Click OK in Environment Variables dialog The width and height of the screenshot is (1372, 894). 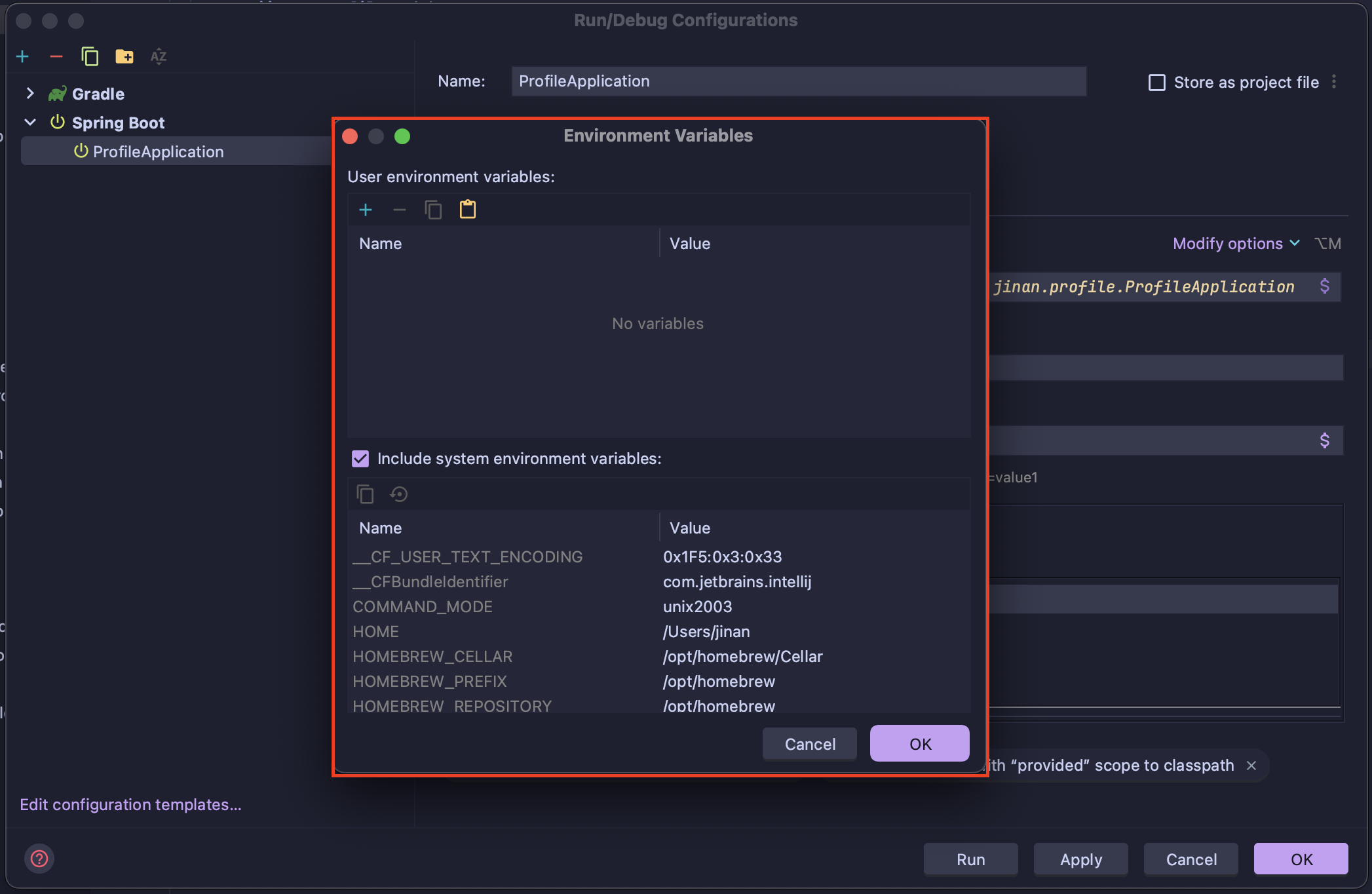tap(919, 744)
